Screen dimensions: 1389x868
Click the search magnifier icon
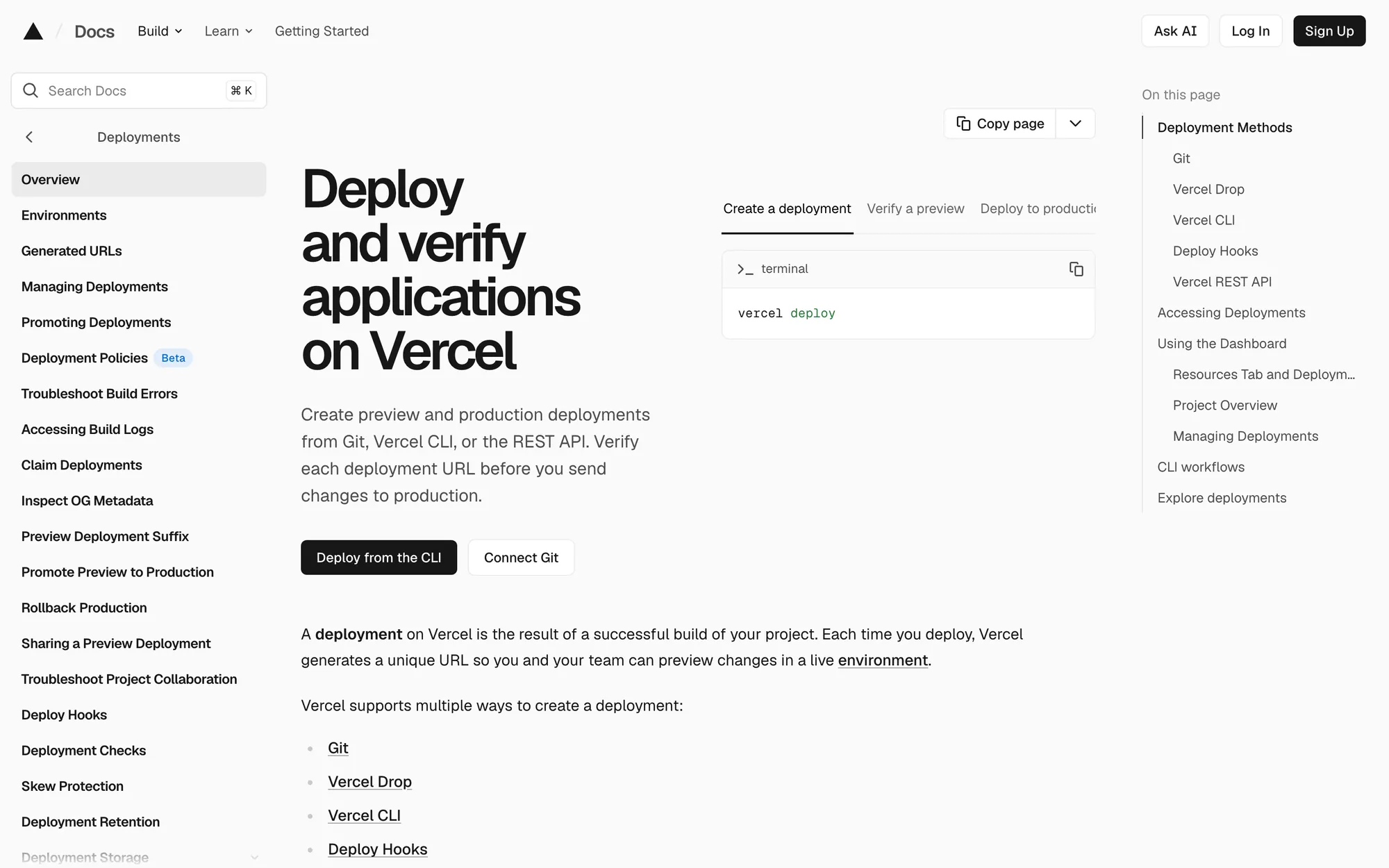click(31, 91)
